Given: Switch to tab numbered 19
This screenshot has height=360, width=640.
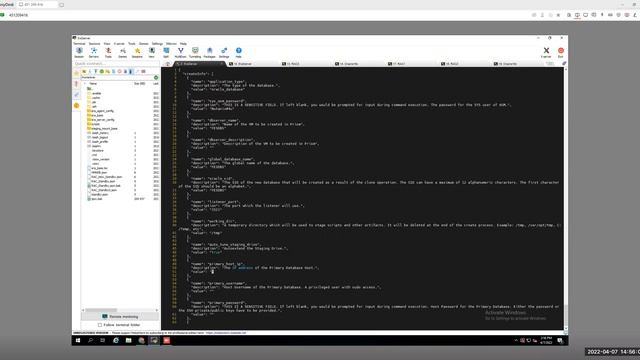Looking at the screenshot, I should click(x=518, y=64).
